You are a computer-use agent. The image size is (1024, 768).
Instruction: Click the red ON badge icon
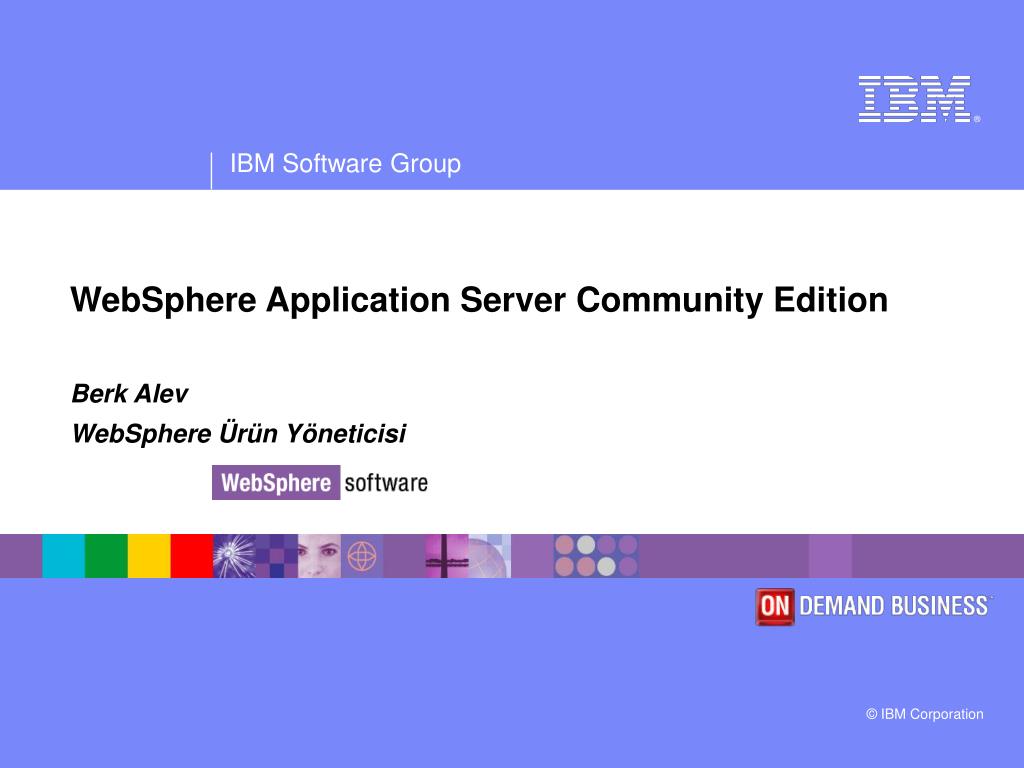click(775, 607)
